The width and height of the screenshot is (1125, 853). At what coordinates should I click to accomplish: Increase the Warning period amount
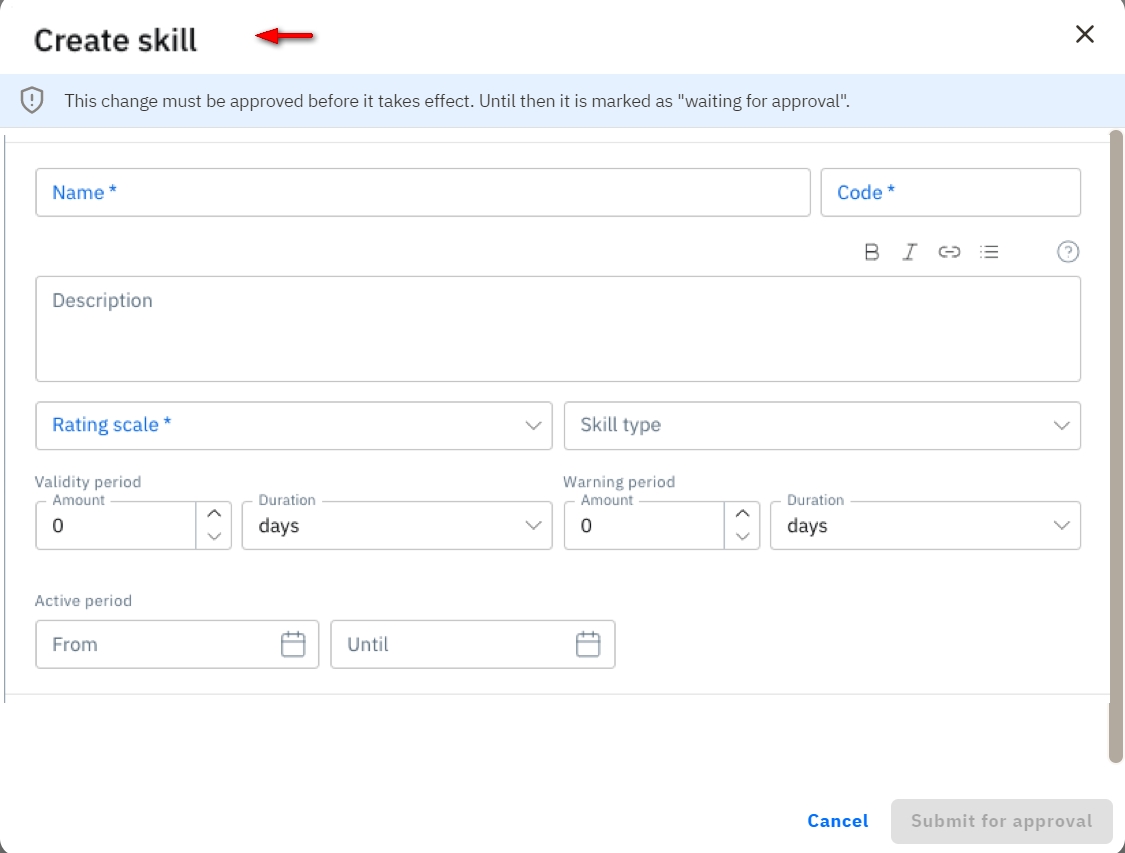tap(741, 514)
